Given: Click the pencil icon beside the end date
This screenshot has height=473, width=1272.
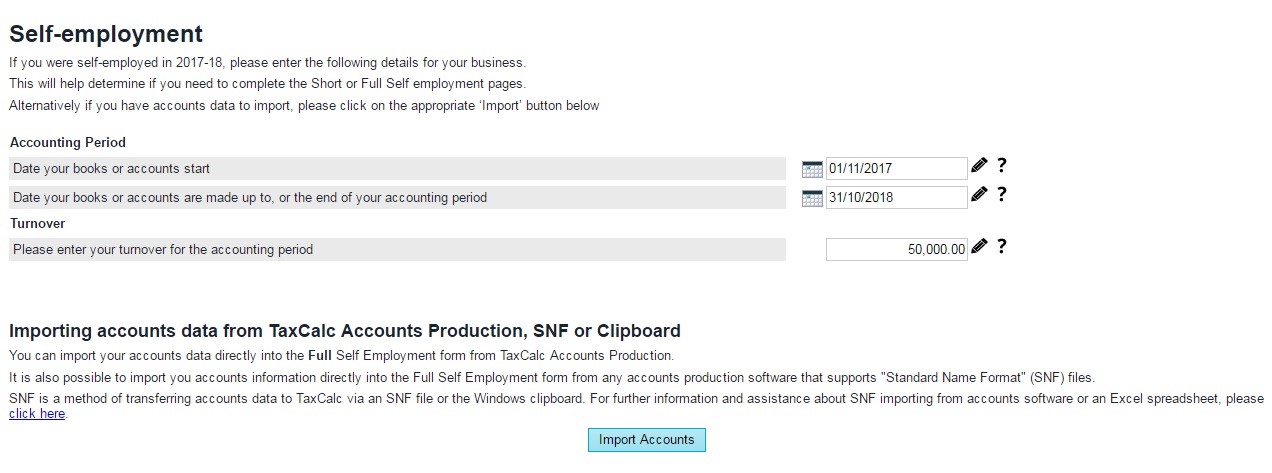Looking at the screenshot, I should (x=979, y=195).
